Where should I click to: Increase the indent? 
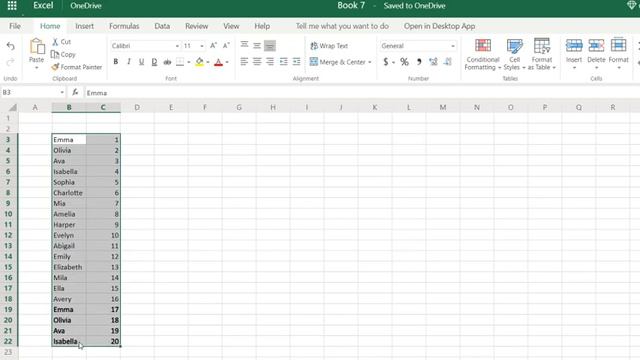(x=297, y=62)
